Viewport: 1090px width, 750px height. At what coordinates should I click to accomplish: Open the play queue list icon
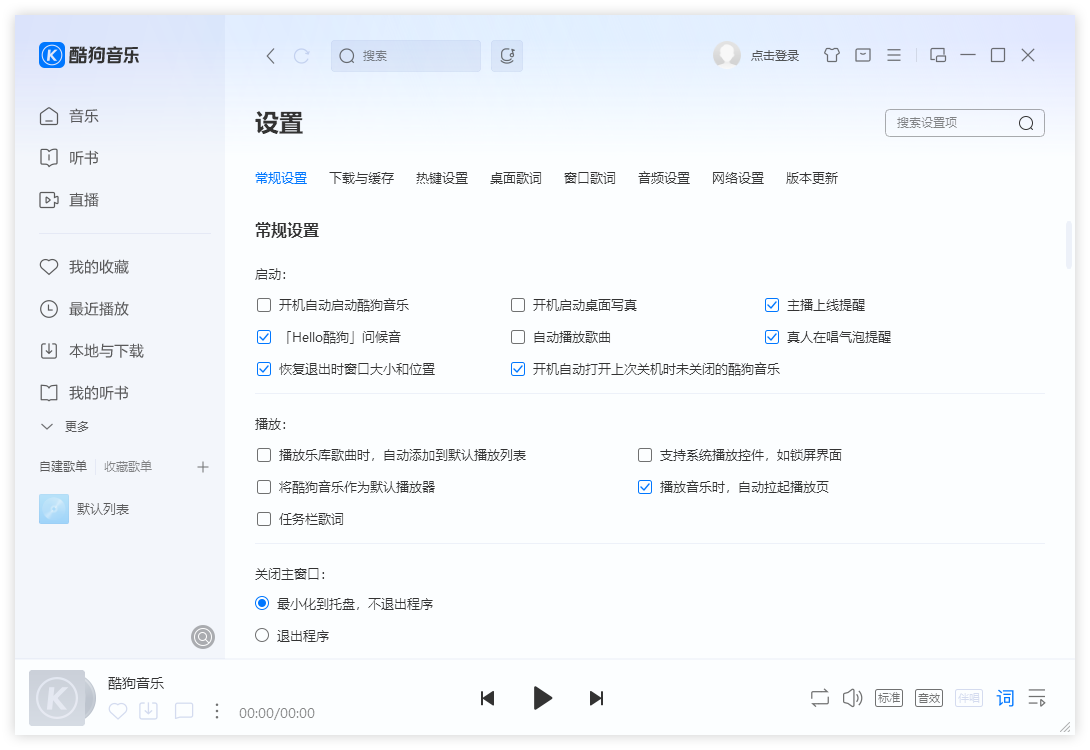[1037, 698]
